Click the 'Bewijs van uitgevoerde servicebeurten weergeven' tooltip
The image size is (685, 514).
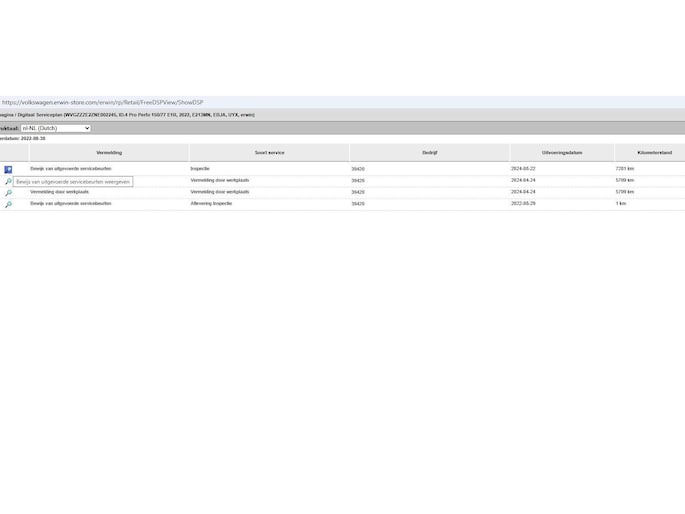coord(73,182)
